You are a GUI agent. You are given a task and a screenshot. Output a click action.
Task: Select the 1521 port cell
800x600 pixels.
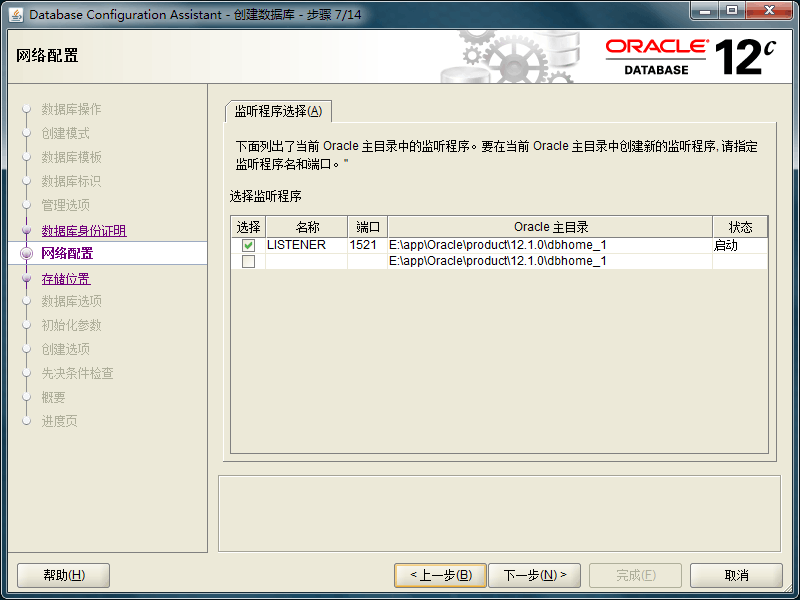[364, 245]
